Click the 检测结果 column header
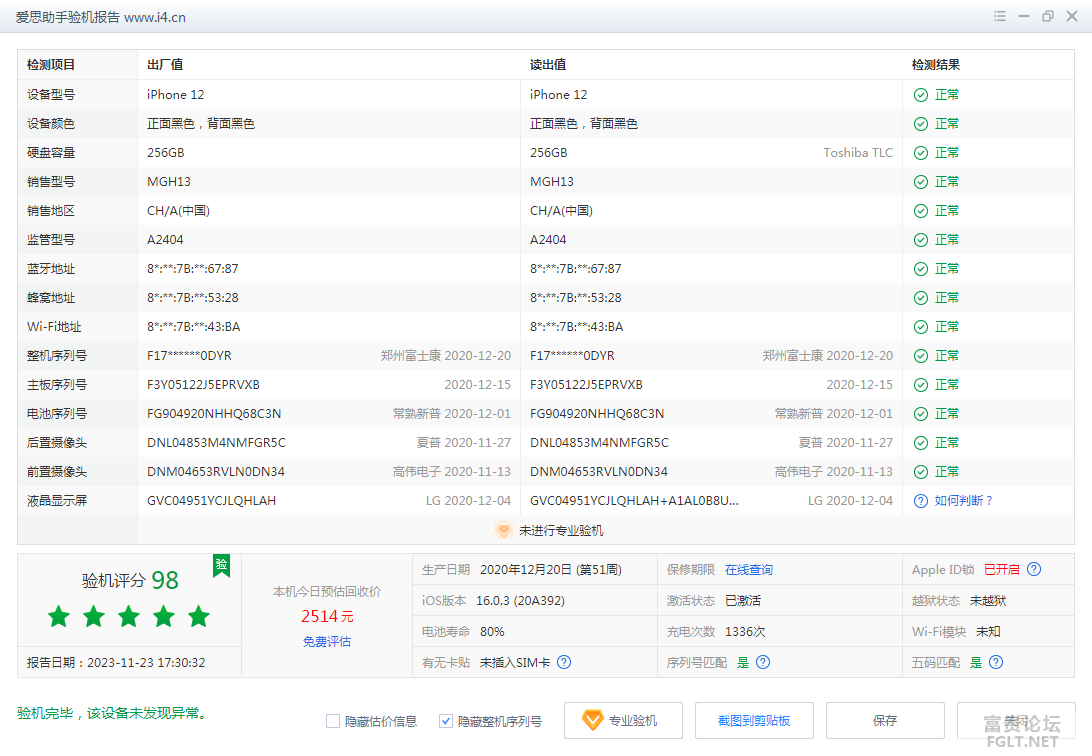The image size is (1092, 756). point(935,65)
